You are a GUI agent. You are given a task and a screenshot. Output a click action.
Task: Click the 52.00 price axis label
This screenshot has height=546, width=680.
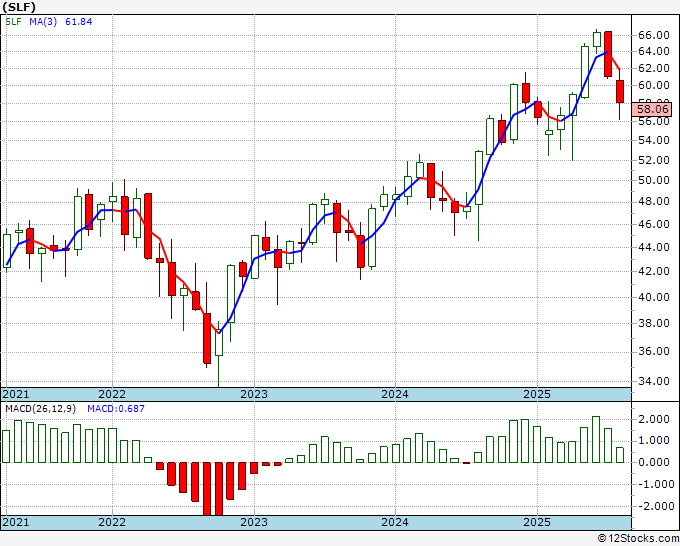(654, 160)
